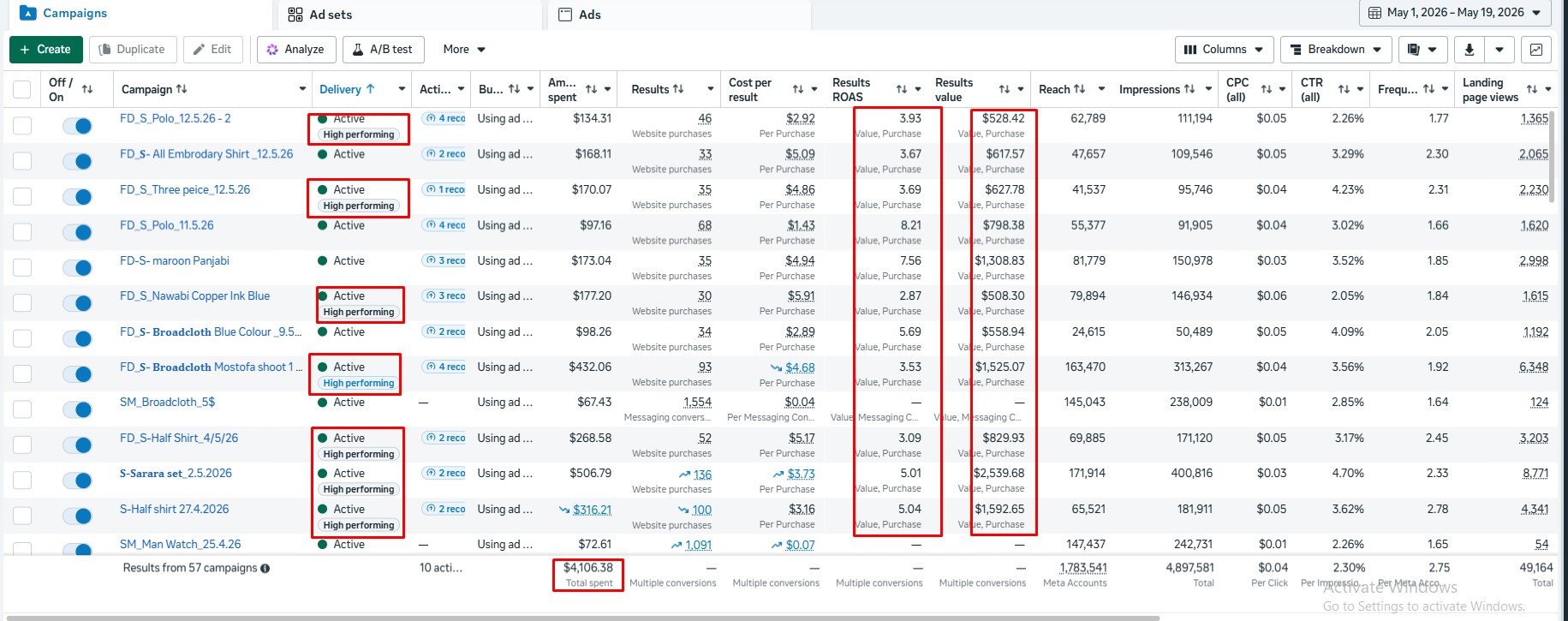Open the reports icon next to Breakdown

1415,50
